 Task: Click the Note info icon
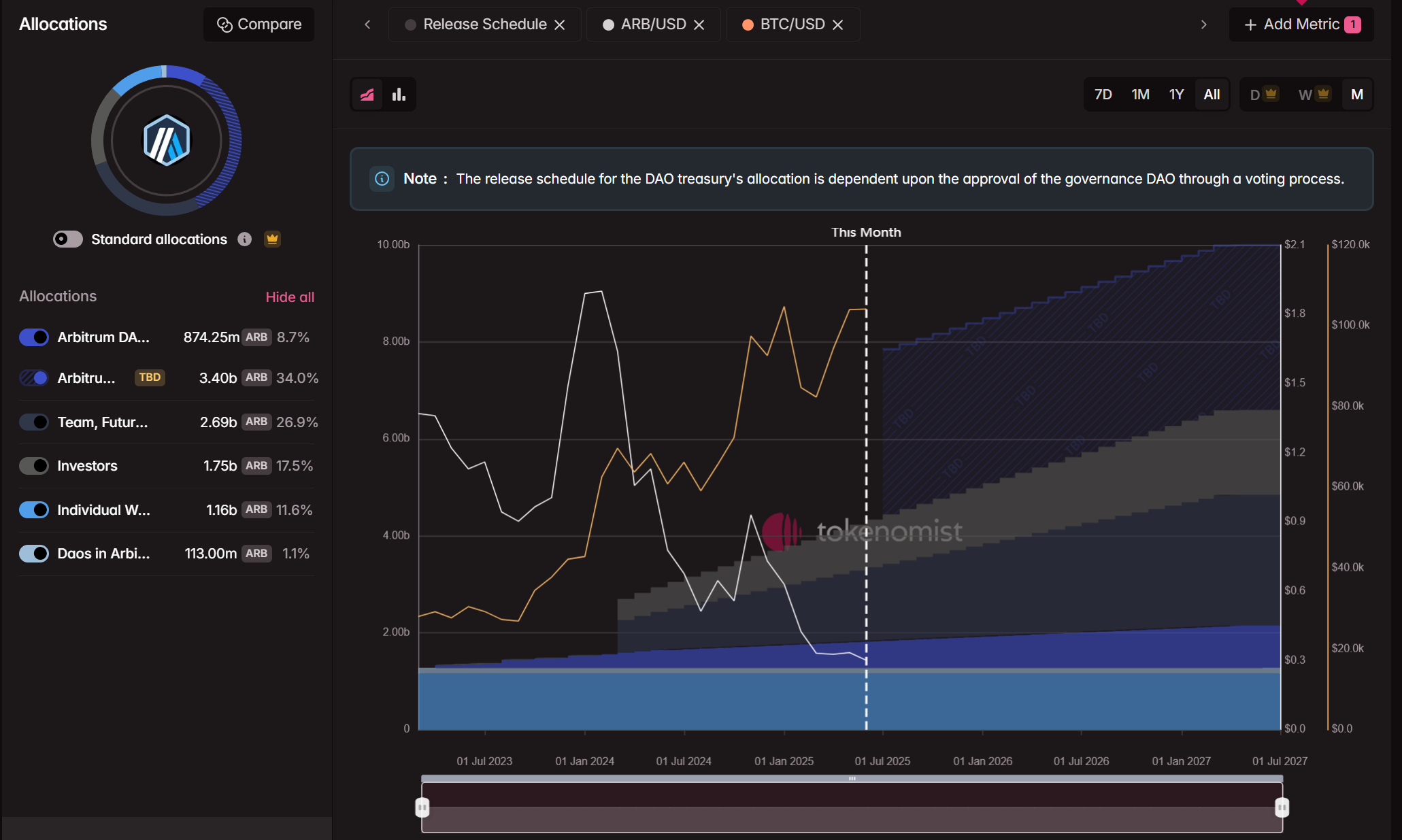382,179
